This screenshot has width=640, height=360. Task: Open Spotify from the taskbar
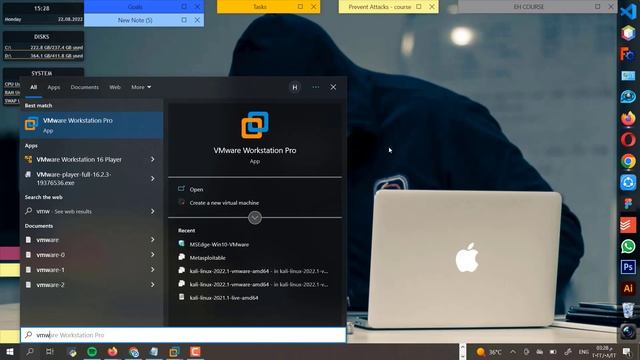pos(92,352)
